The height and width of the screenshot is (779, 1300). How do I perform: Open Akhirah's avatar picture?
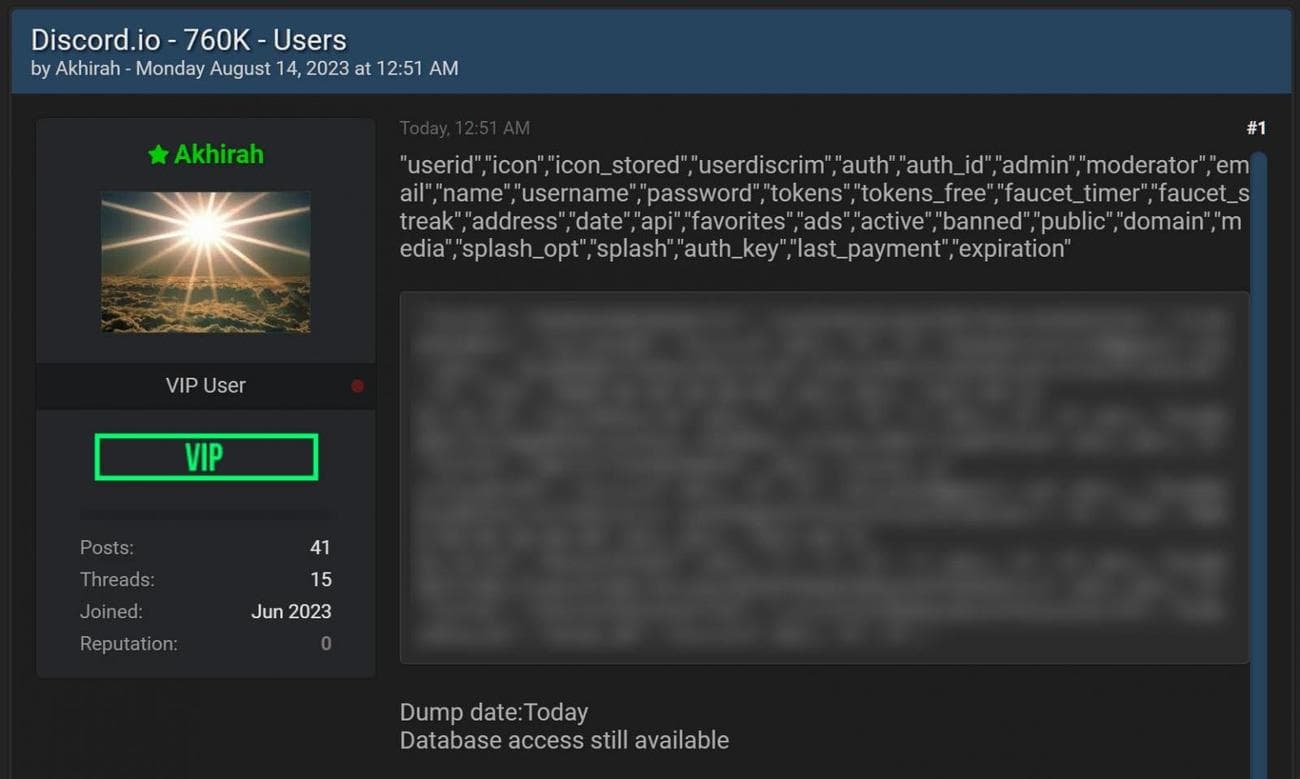tap(205, 262)
